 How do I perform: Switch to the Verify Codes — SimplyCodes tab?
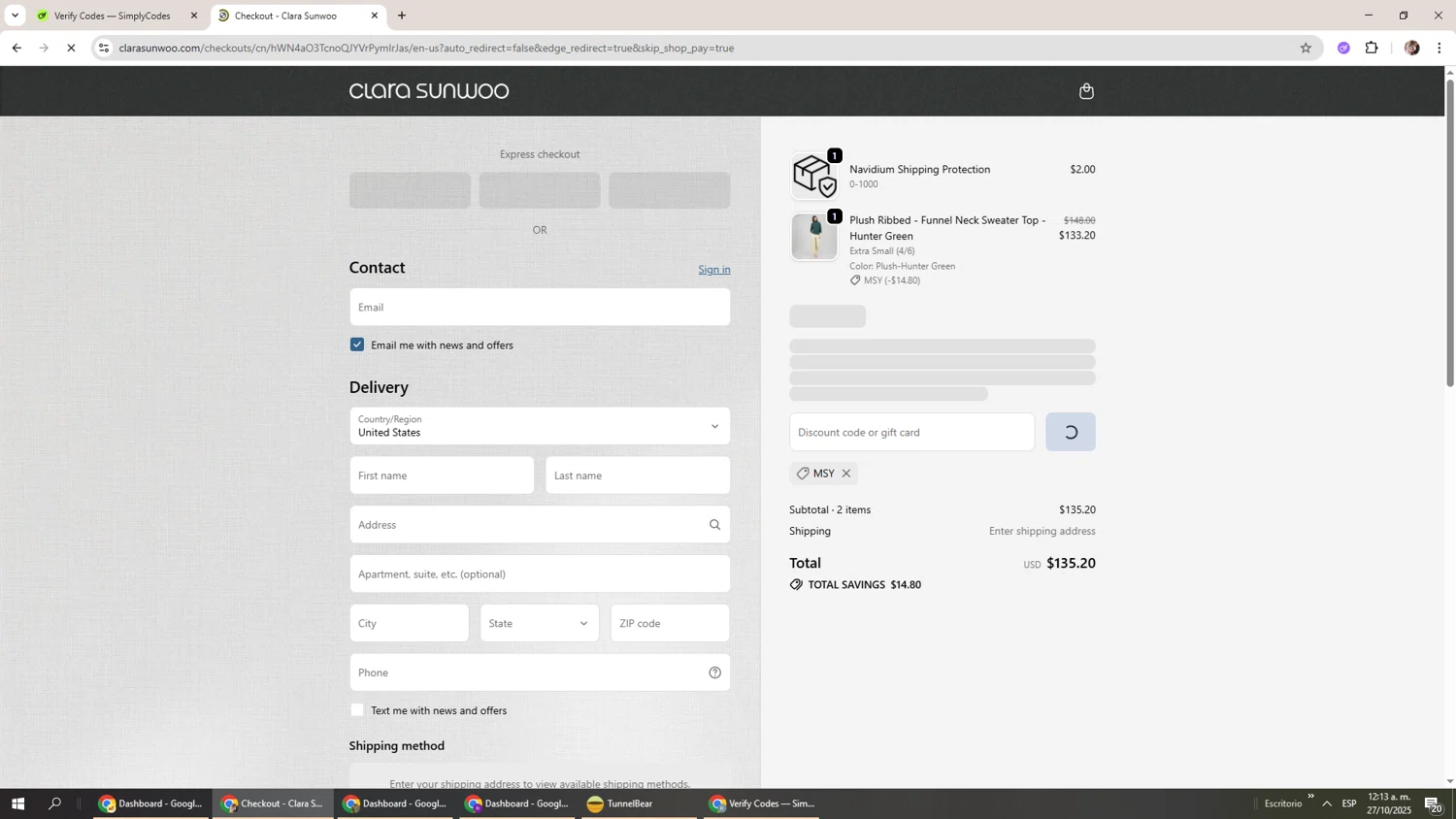115,16
